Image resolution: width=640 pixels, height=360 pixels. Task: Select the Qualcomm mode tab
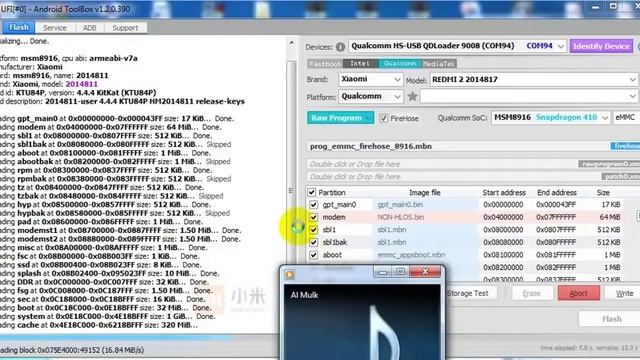400,64
